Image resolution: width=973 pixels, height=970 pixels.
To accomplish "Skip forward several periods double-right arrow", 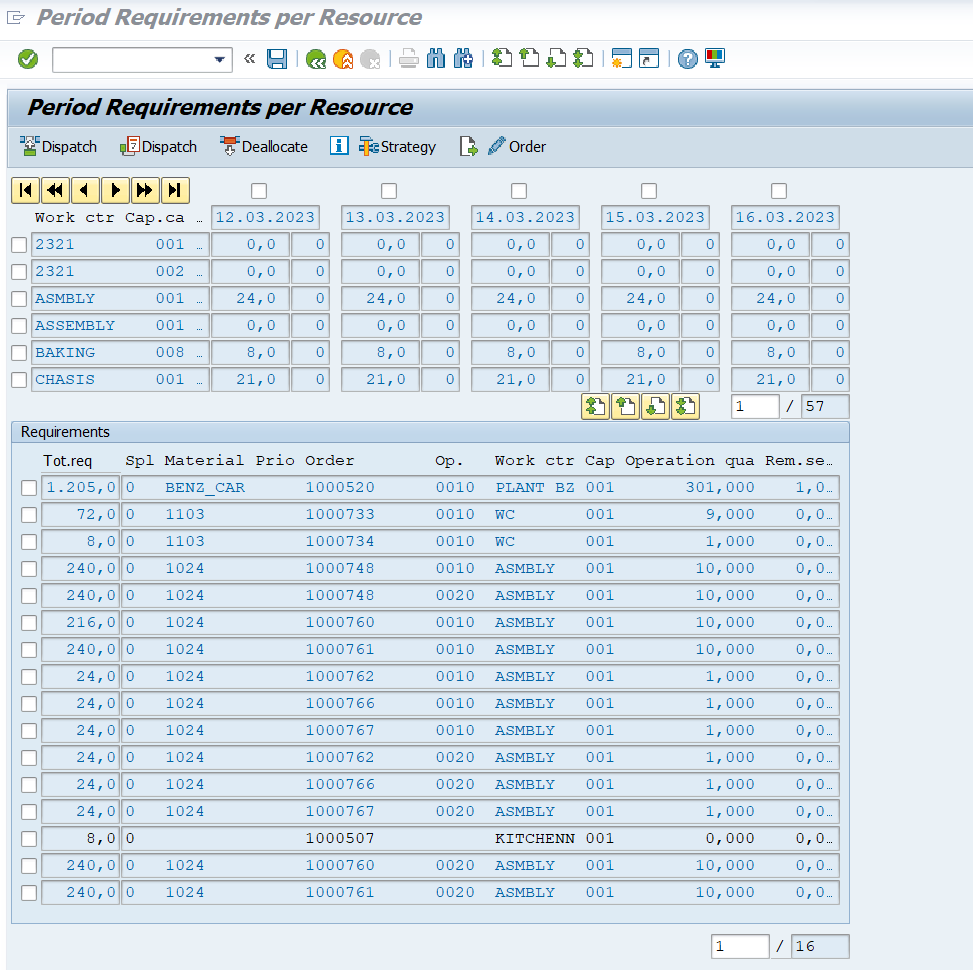I will pos(145,191).
